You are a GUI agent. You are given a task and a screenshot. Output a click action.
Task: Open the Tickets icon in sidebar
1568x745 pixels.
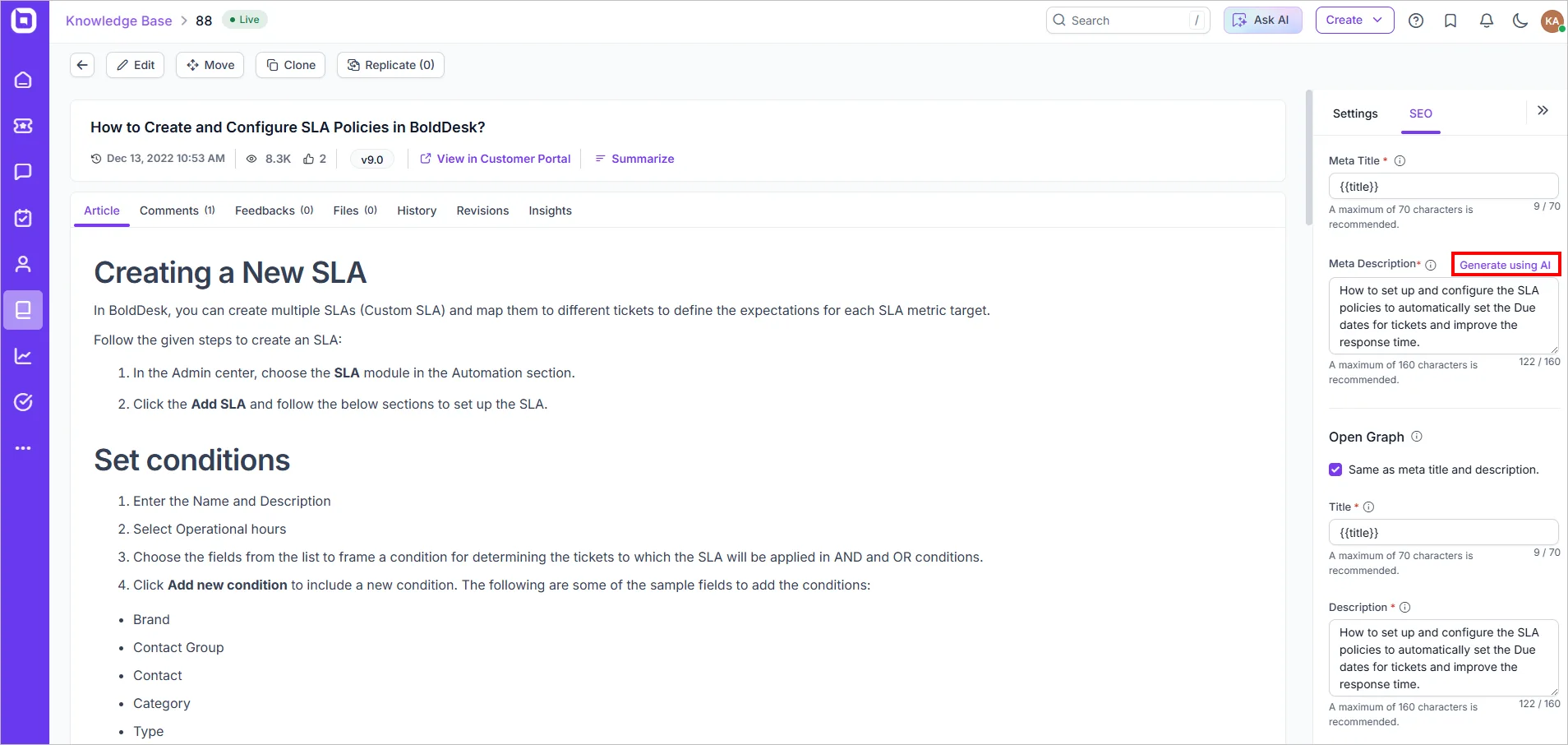pos(23,126)
